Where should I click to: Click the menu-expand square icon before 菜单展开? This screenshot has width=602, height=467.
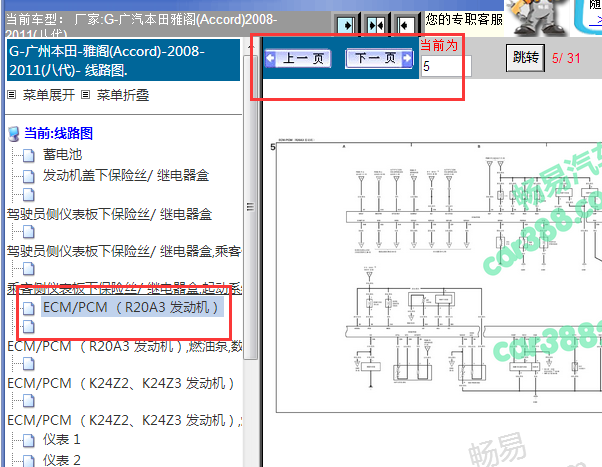tap(12, 94)
